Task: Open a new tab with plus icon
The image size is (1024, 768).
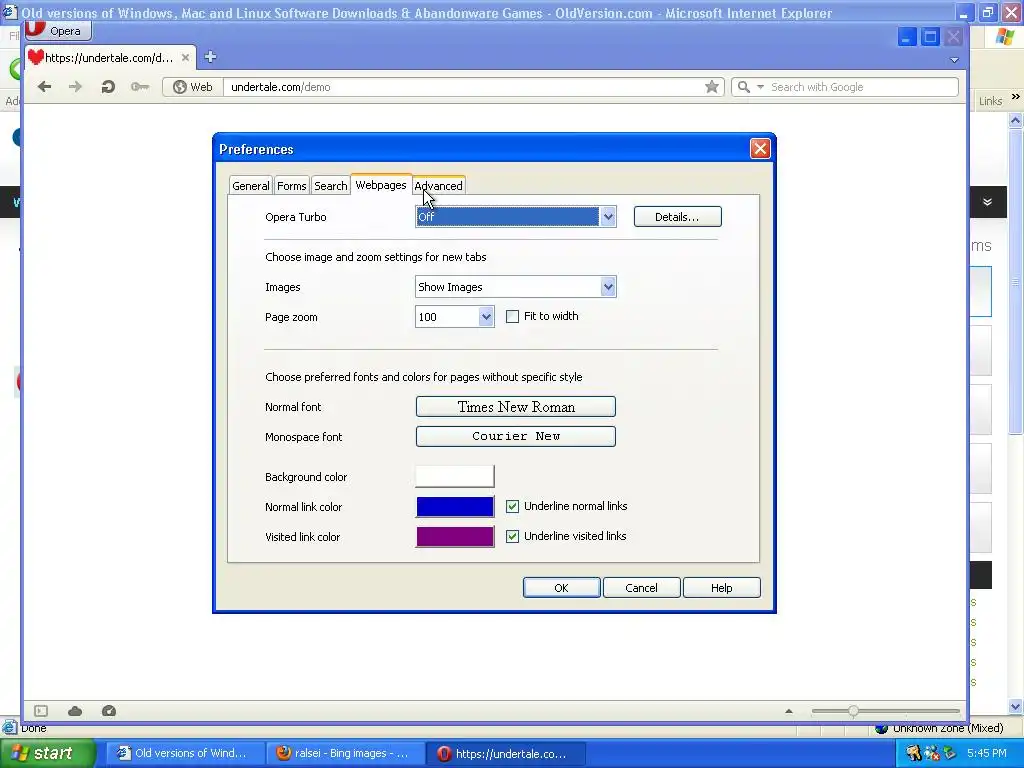Action: [x=210, y=57]
